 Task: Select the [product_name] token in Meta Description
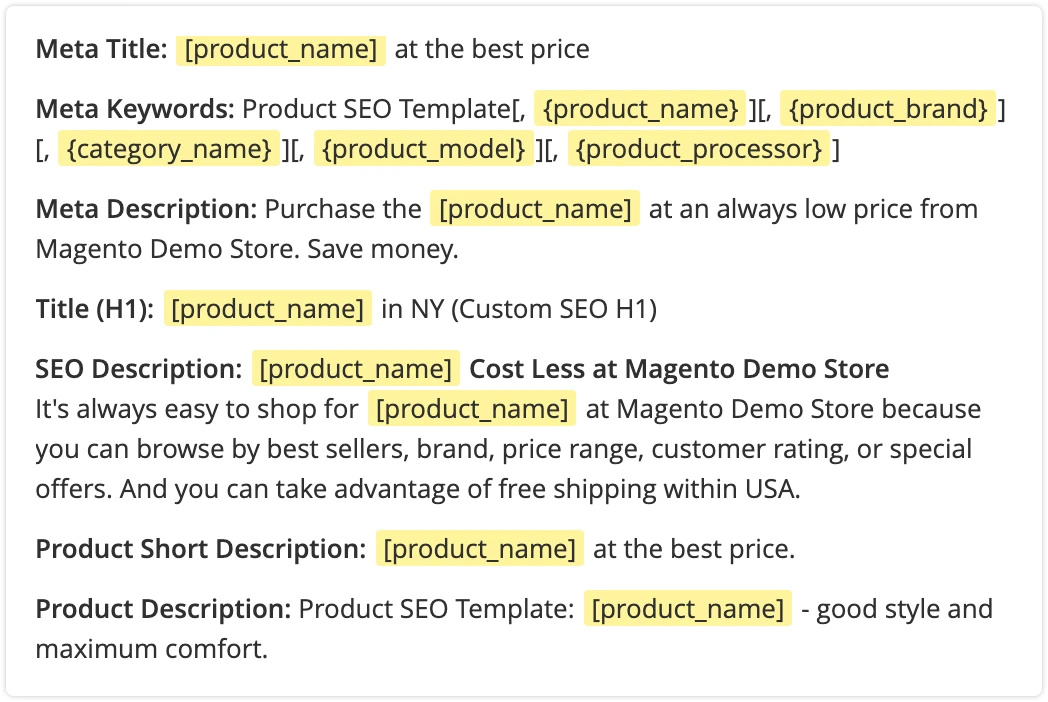(x=536, y=209)
